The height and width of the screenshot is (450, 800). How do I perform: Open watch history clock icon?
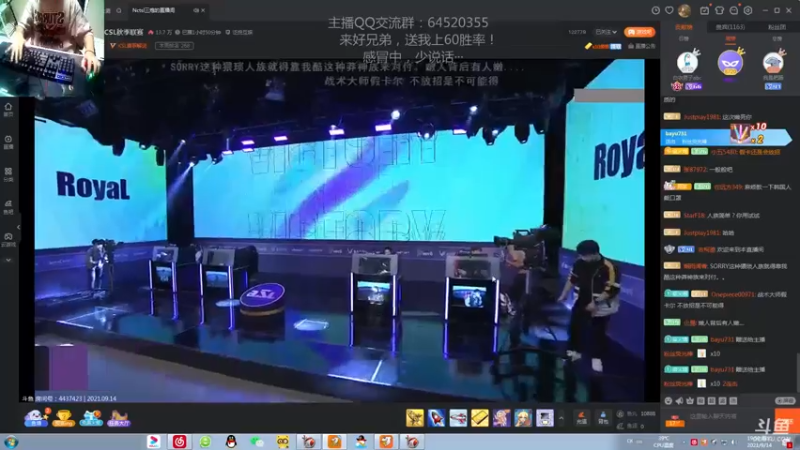coord(656,10)
